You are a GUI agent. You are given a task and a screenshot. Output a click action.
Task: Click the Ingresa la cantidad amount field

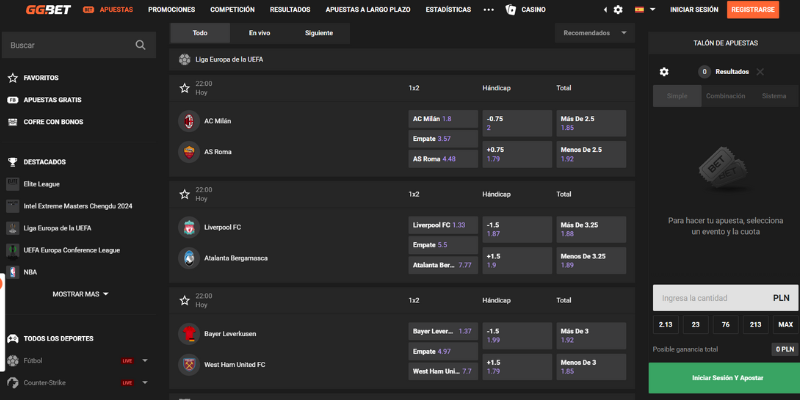coord(726,298)
